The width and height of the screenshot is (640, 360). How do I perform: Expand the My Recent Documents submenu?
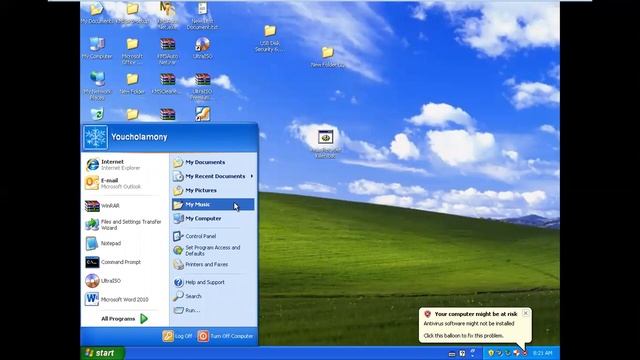point(213,176)
